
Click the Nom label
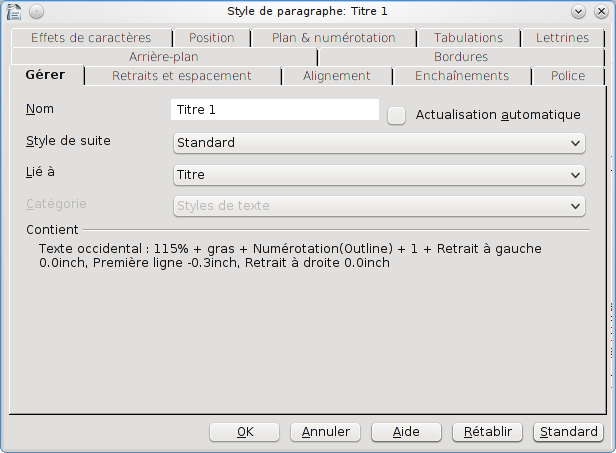click(40, 109)
